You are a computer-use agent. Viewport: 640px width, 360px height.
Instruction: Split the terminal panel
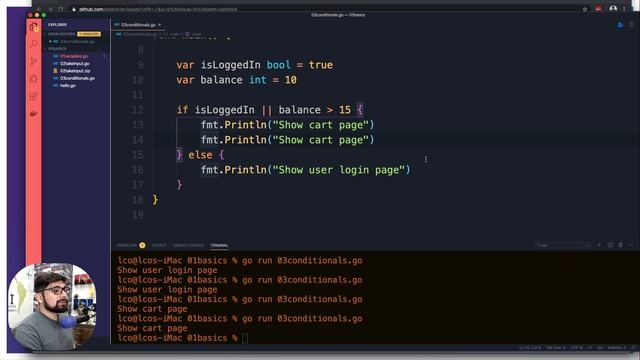click(x=610, y=245)
